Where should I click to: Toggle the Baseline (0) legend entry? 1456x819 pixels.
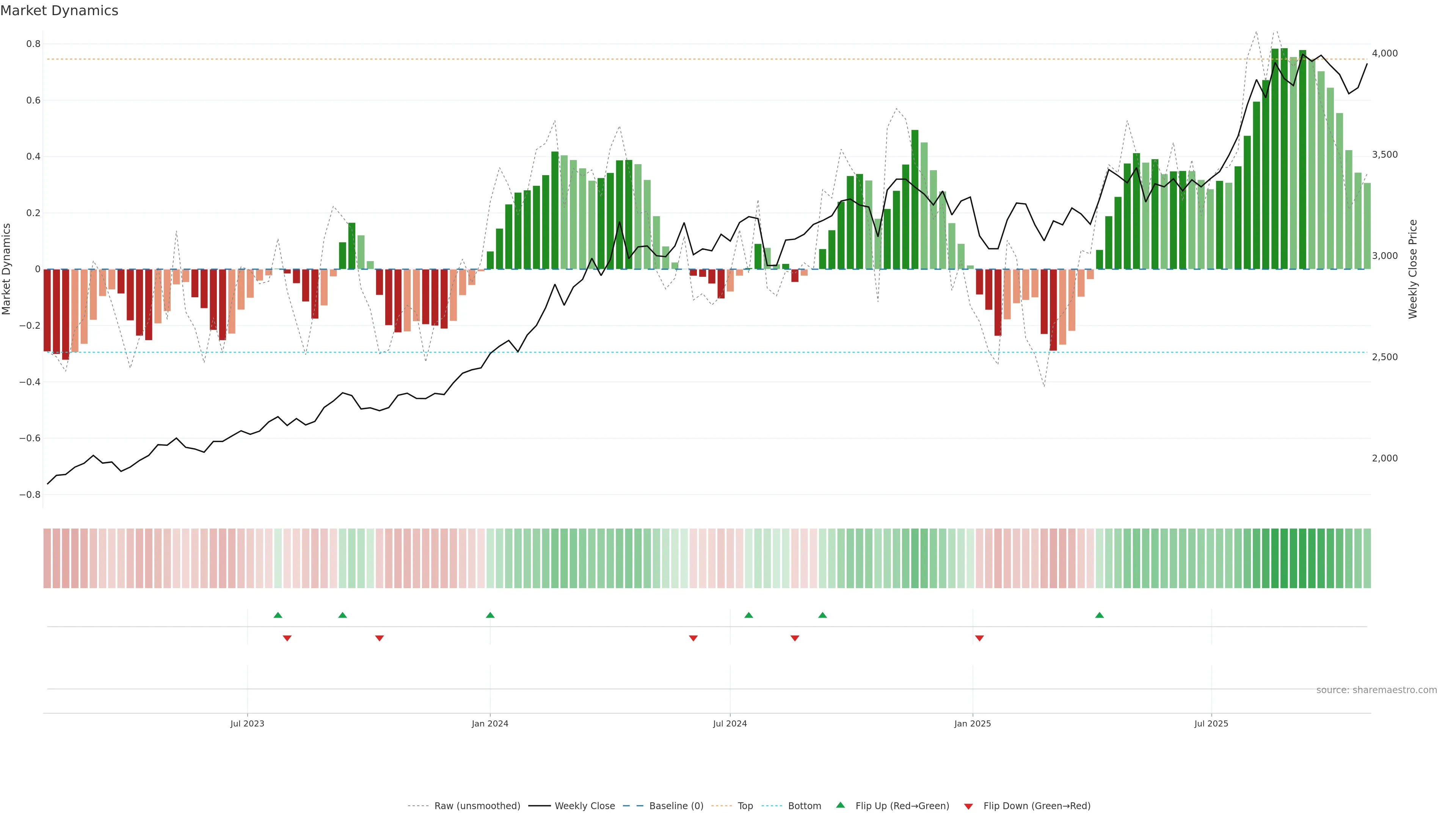(x=676, y=805)
